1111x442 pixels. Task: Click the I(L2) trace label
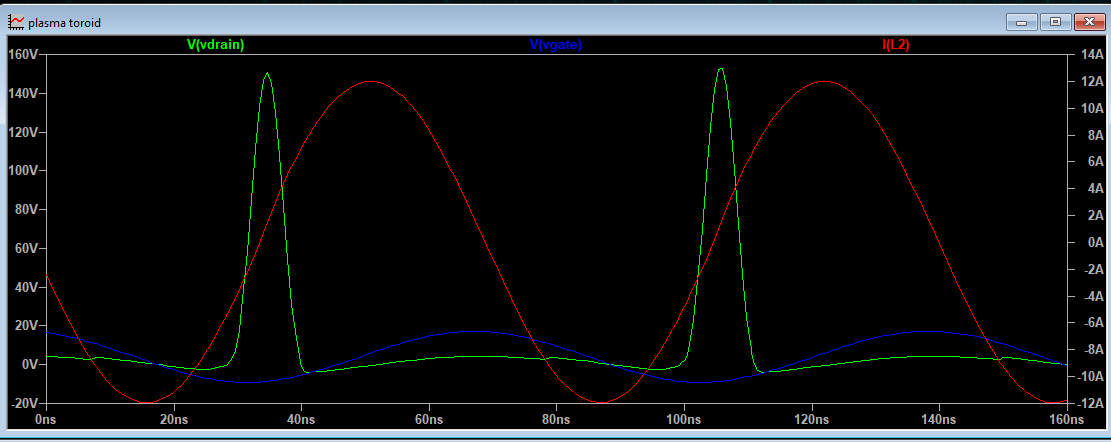[x=895, y=45]
